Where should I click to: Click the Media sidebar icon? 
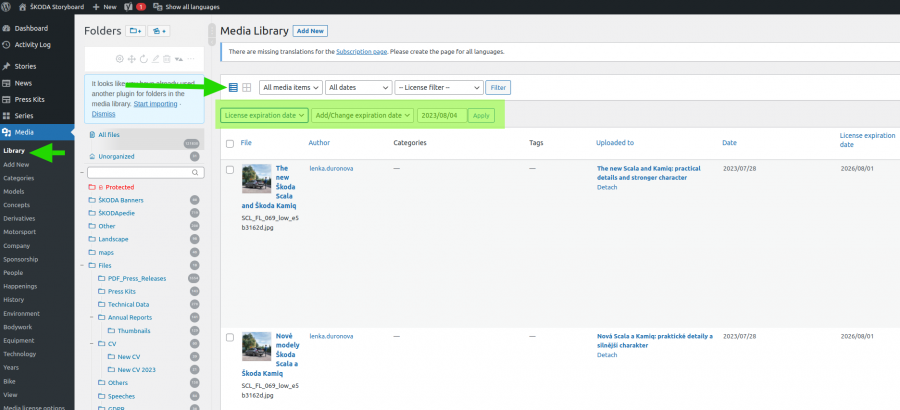pyautogui.click(x=6, y=133)
